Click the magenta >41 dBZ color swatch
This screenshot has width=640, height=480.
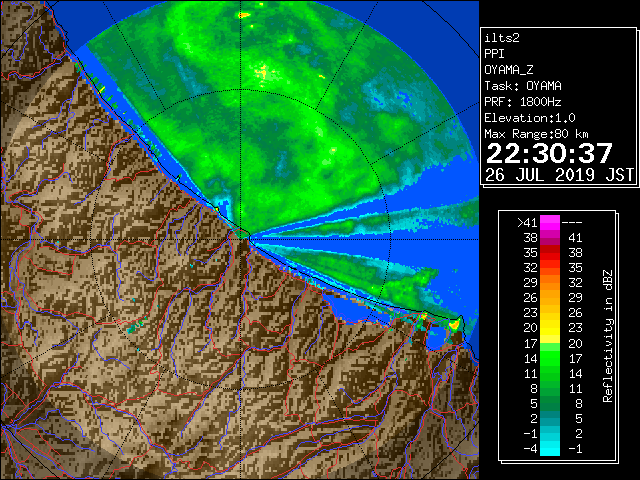point(550,222)
